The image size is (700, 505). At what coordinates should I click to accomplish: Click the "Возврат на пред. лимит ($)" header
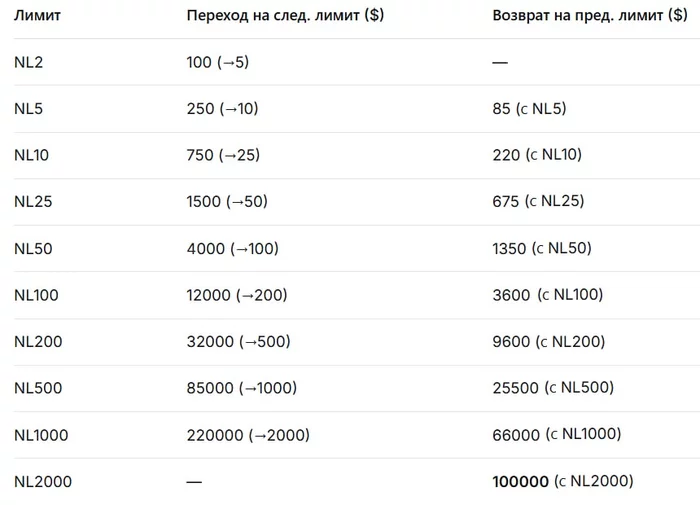click(590, 16)
